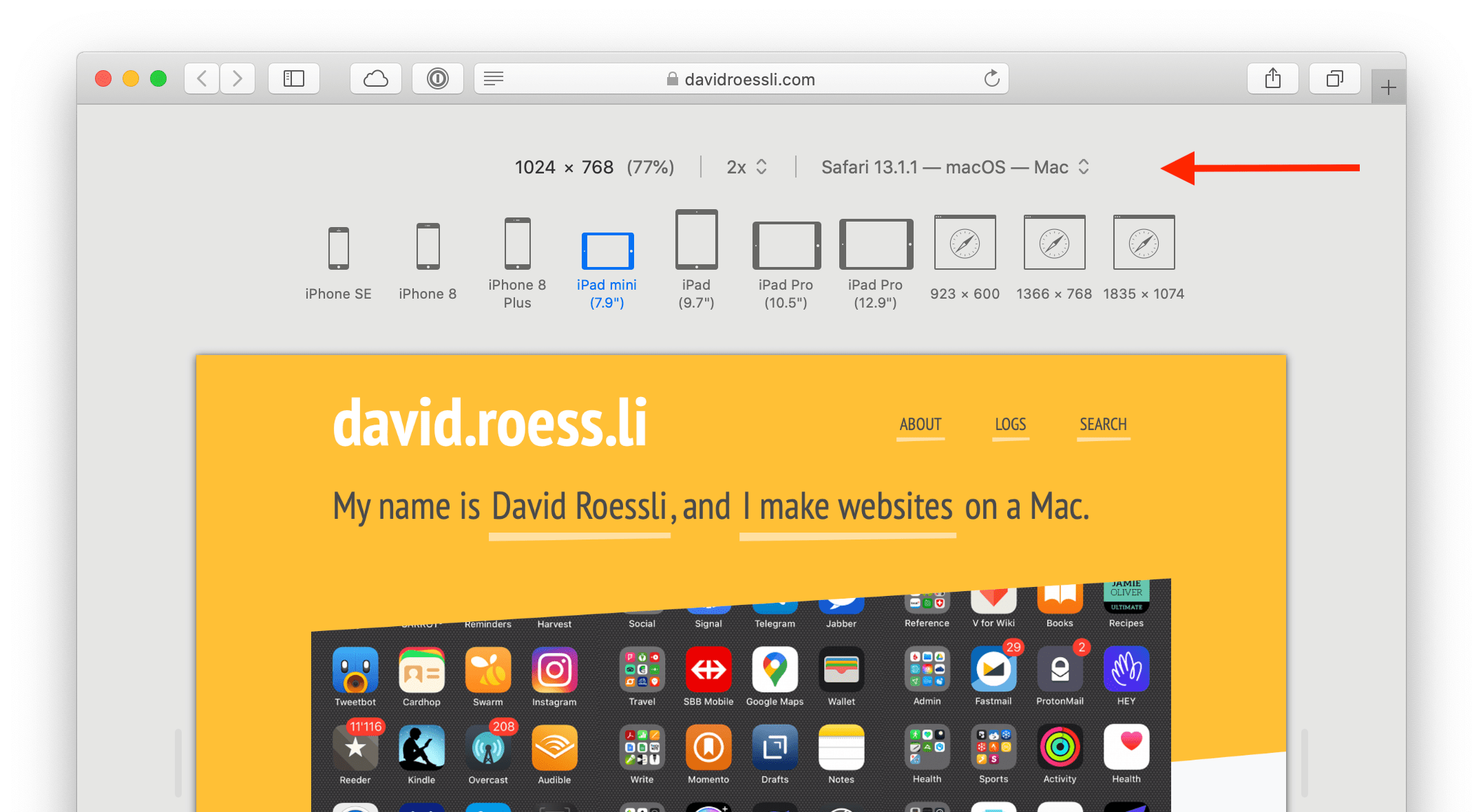Select the iPad mini (7.9") preset
The height and width of the screenshot is (812, 1483).
point(607,271)
